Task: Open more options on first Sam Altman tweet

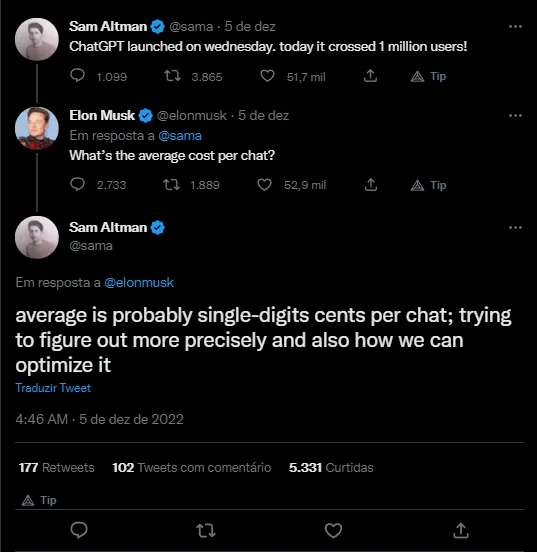Action: click(515, 26)
